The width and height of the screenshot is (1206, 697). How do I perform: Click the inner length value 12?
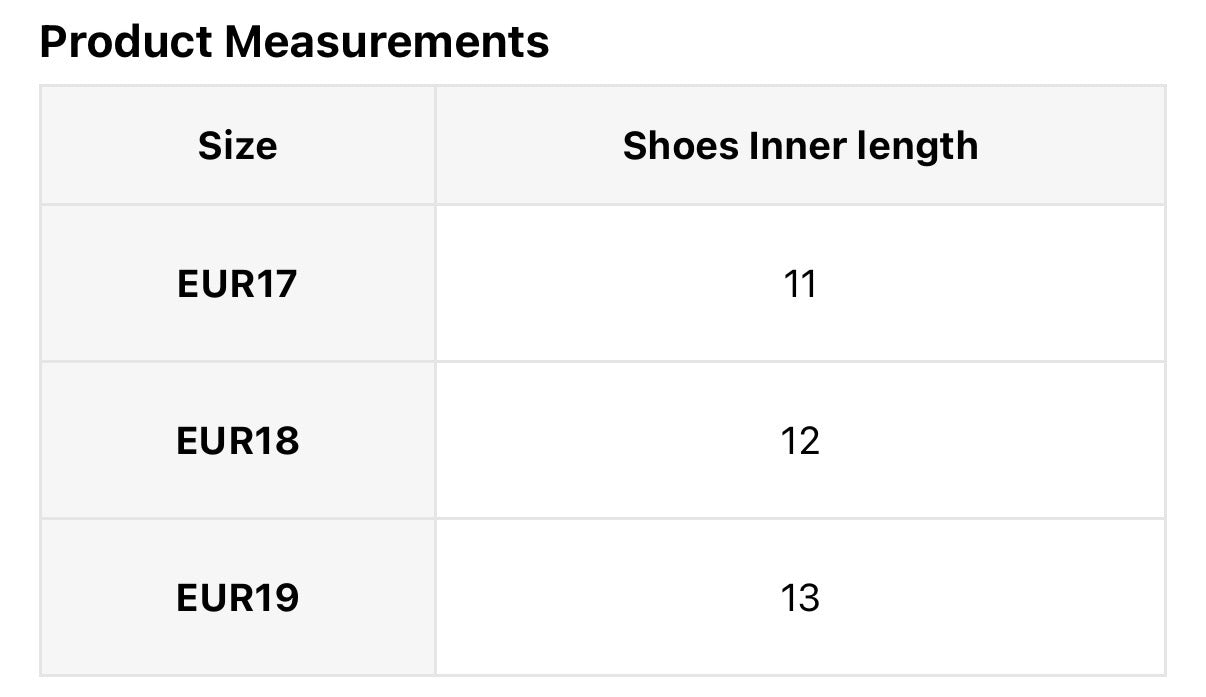800,441
